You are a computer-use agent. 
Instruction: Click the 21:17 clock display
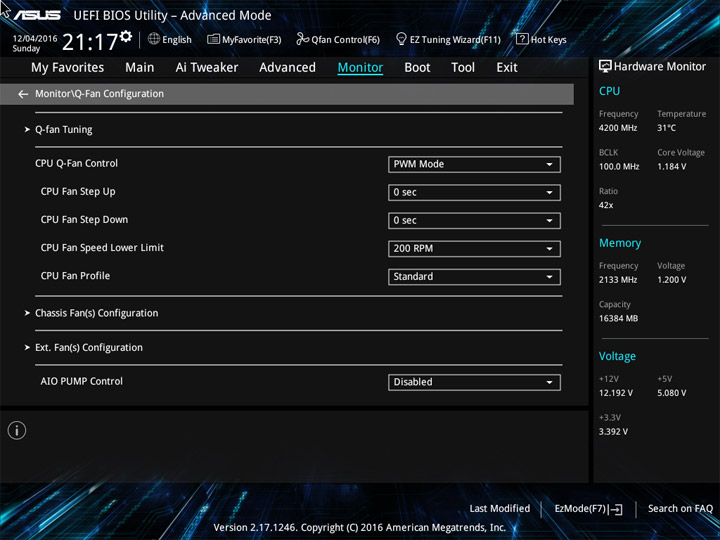(90, 42)
